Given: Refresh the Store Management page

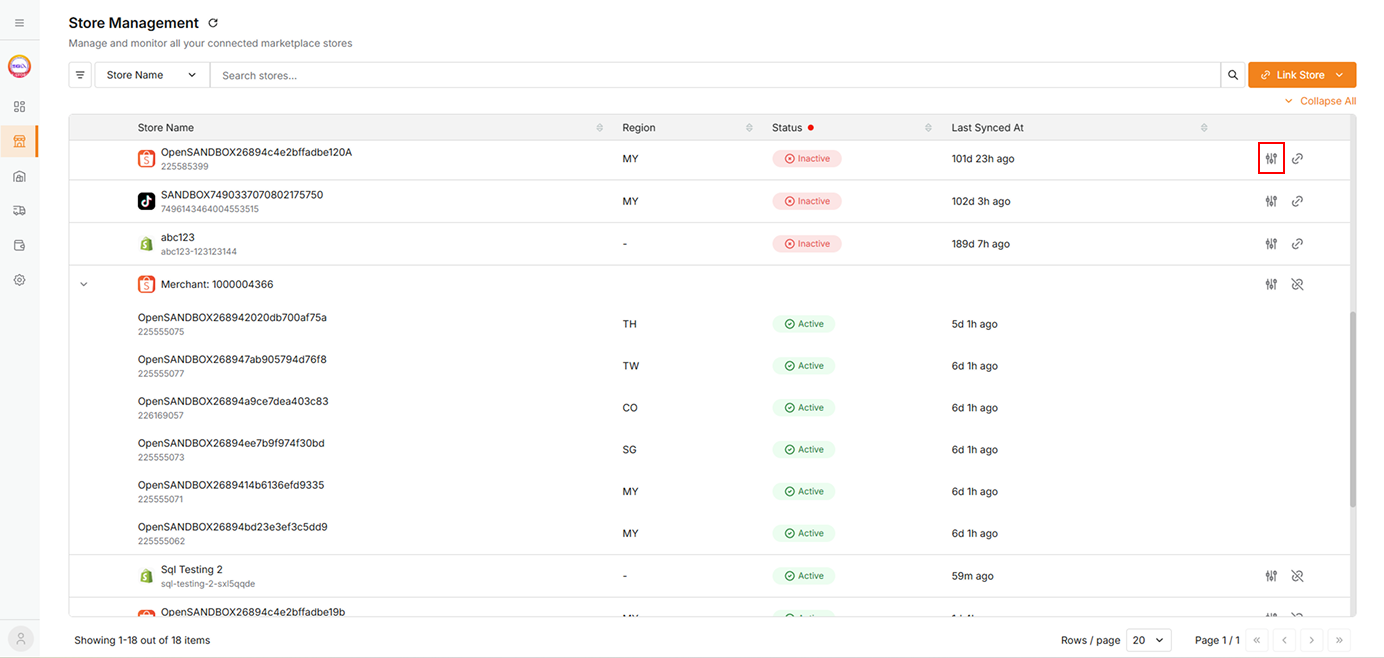Looking at the screenshot, I should tap(213, 23).
